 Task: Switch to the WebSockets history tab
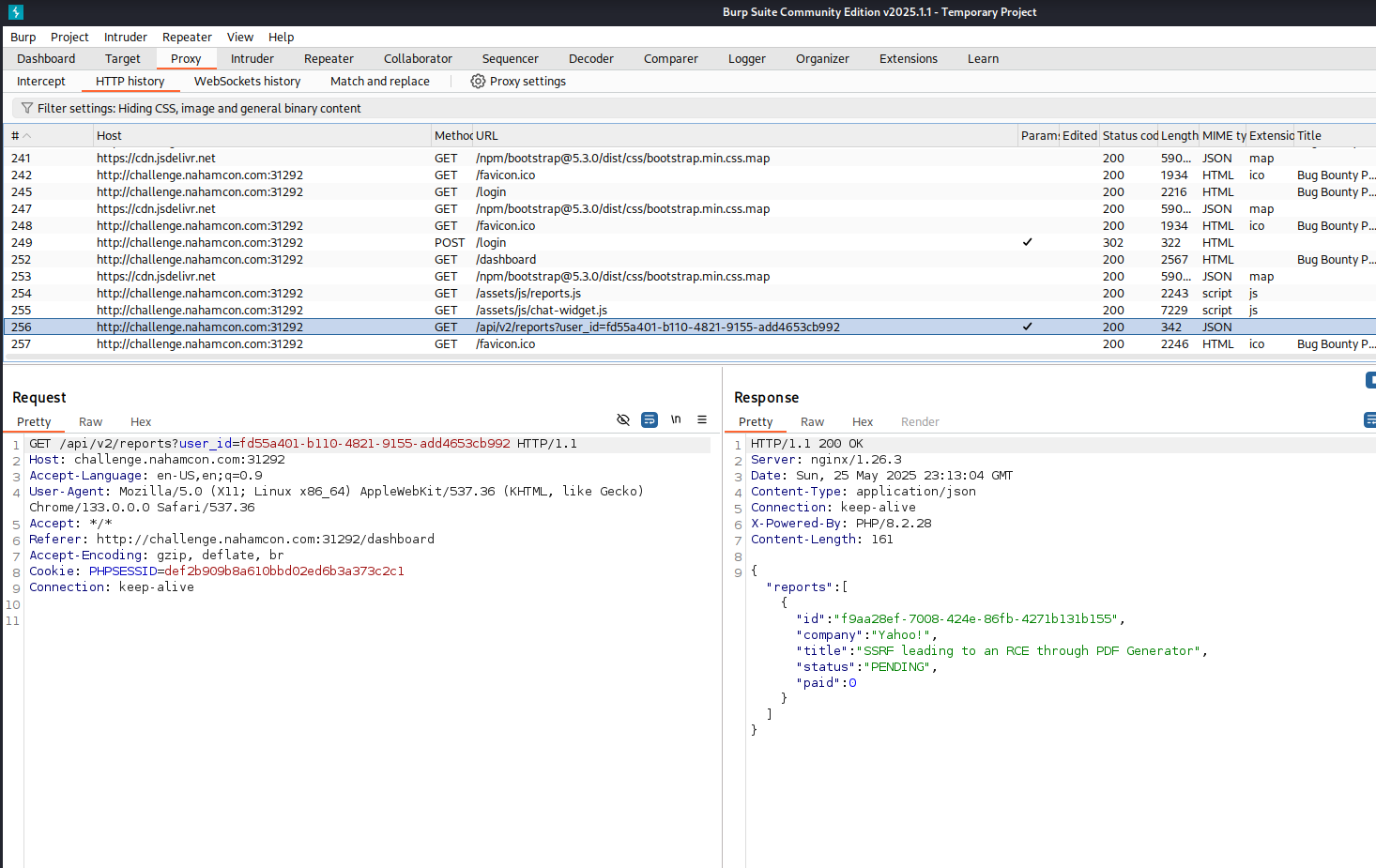[x=247, y=82]
